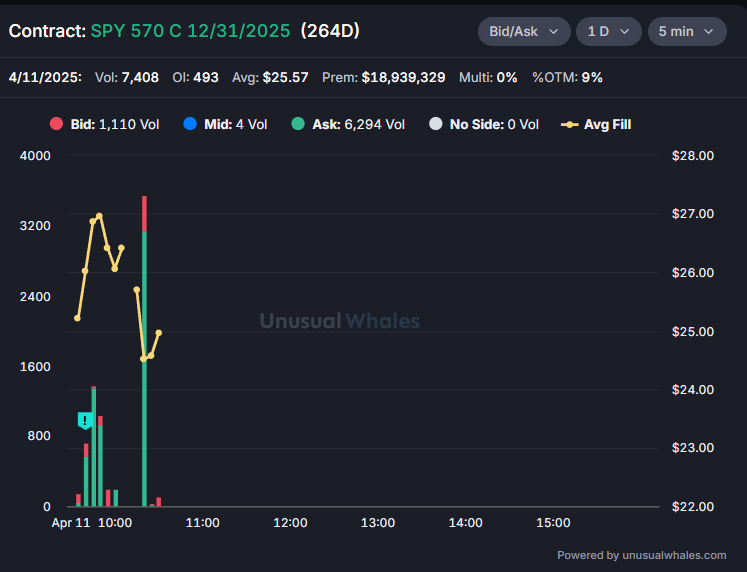This screenshot has height=572, width=747.
Task: Click the 4/11/2025 date label
Action: point(45,77)
